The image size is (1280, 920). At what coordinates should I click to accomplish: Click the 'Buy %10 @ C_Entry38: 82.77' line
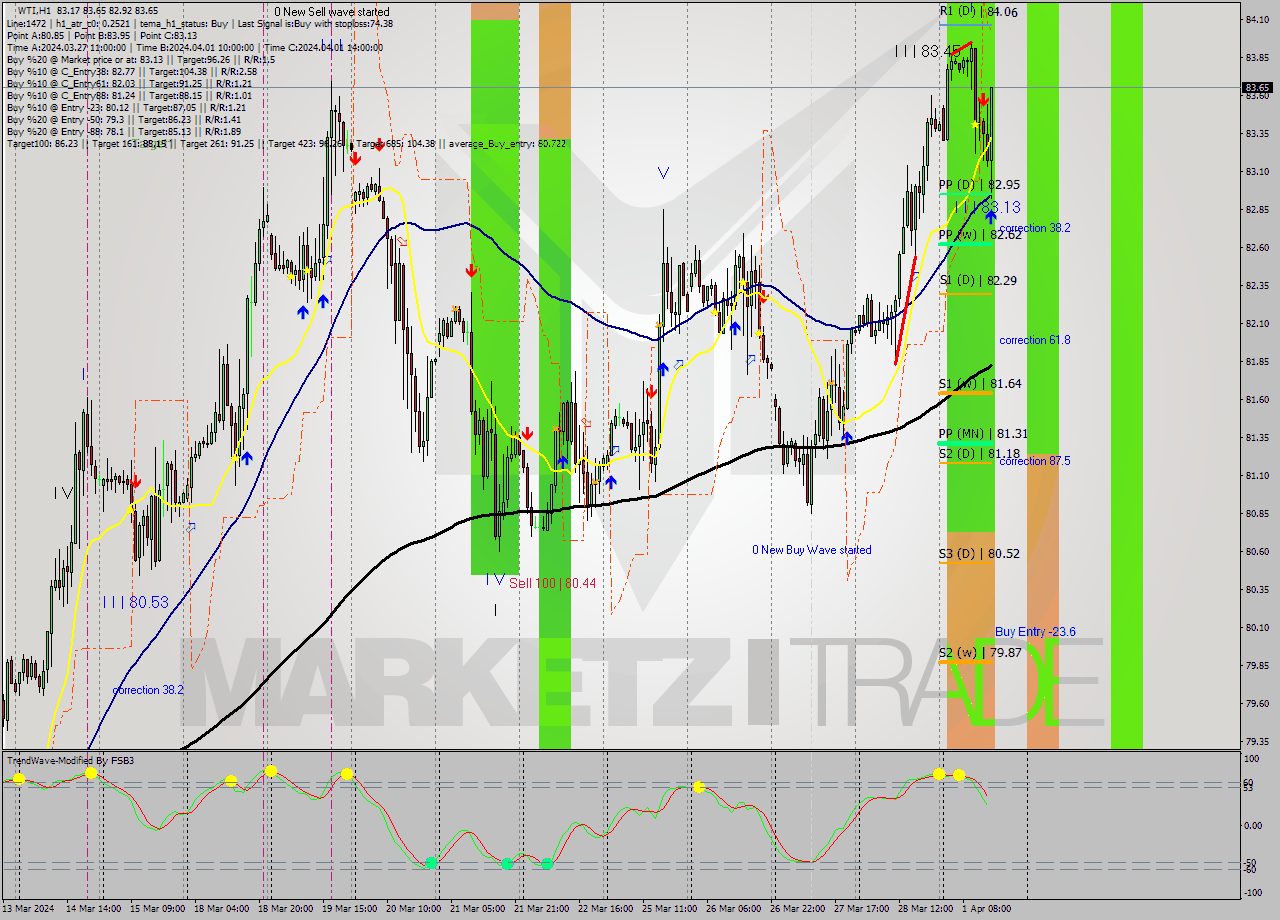point(131,71)
